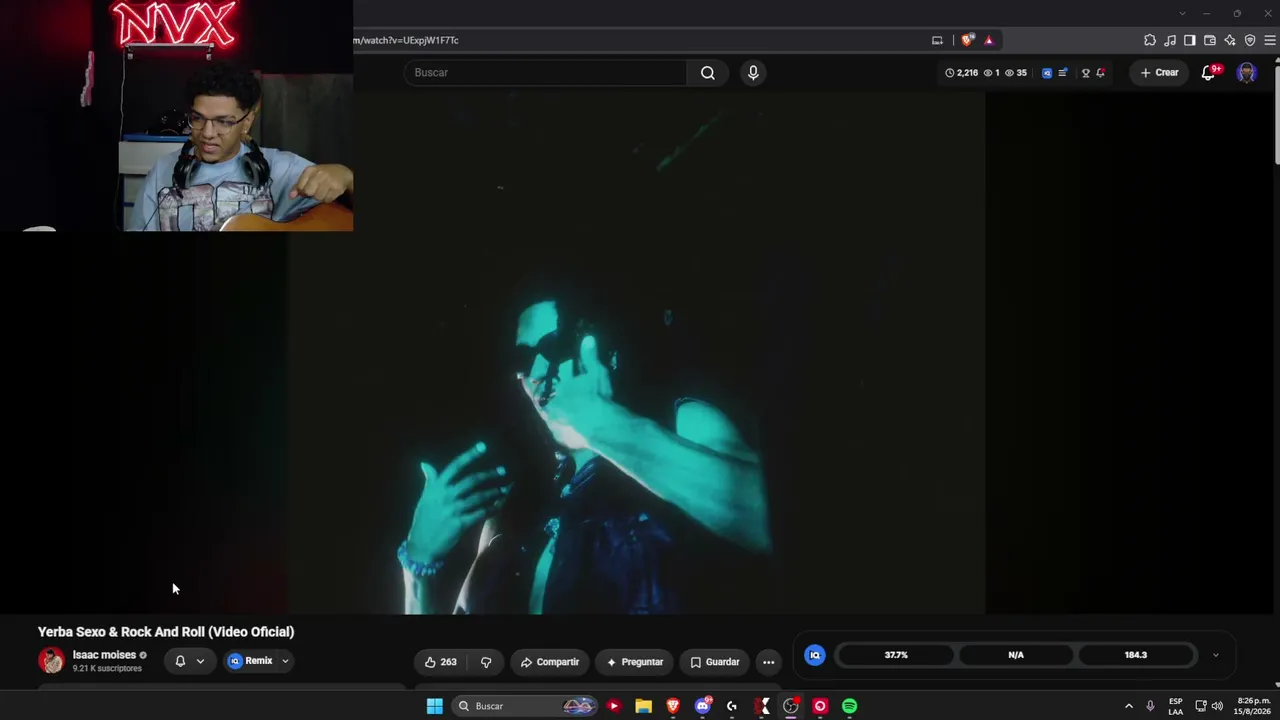Click the N/A stat pill
Image resolution: width=1280 pixels, height=720 pixels.
click(1016, 655)
